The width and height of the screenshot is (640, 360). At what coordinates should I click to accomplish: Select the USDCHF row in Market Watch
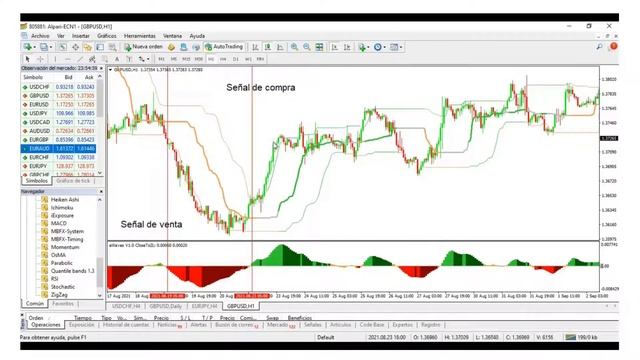pos(59,87)
